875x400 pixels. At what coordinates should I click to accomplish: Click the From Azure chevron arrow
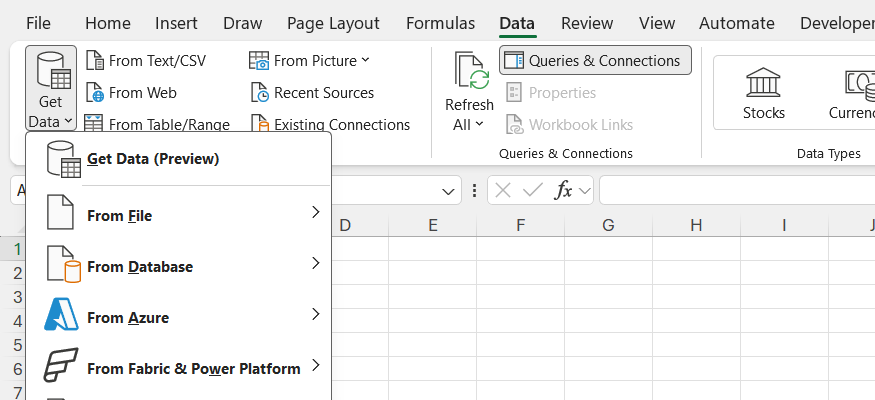click(316, 314)
